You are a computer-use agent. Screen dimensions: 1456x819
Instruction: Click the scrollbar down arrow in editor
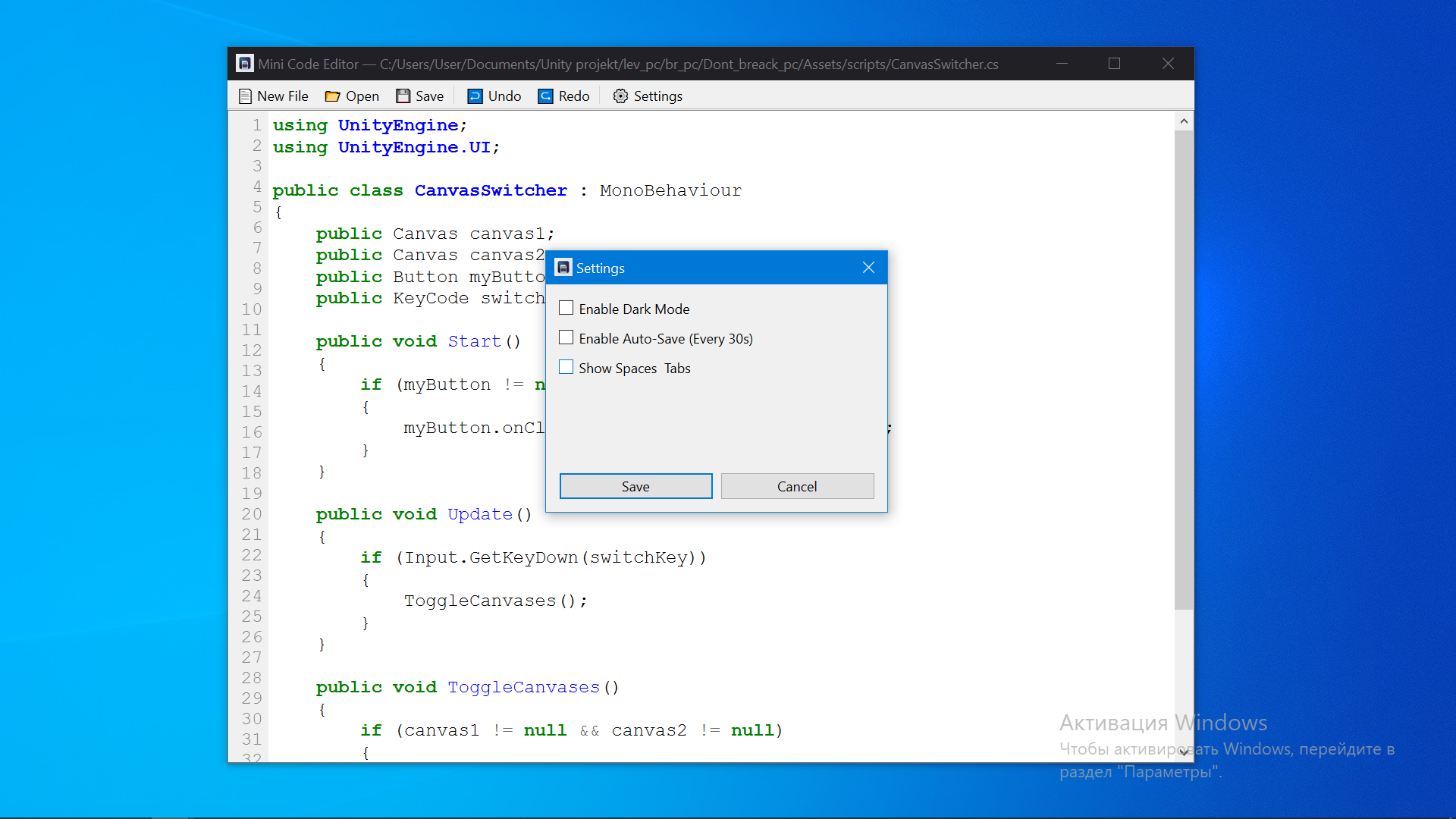click(1184, 752)
